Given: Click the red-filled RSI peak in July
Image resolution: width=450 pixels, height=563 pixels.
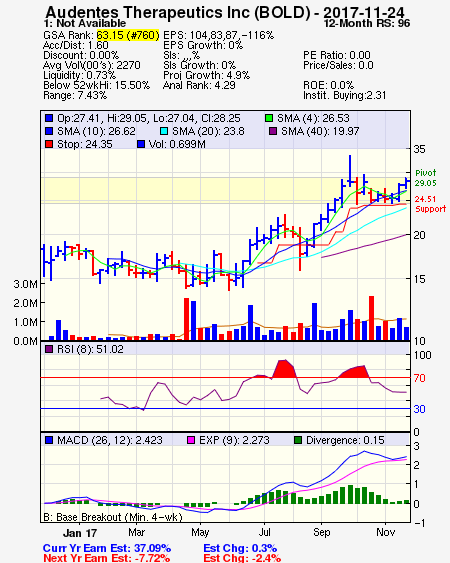Looking at the screenshot, I should pyautogui.click(x=285, y=368).
